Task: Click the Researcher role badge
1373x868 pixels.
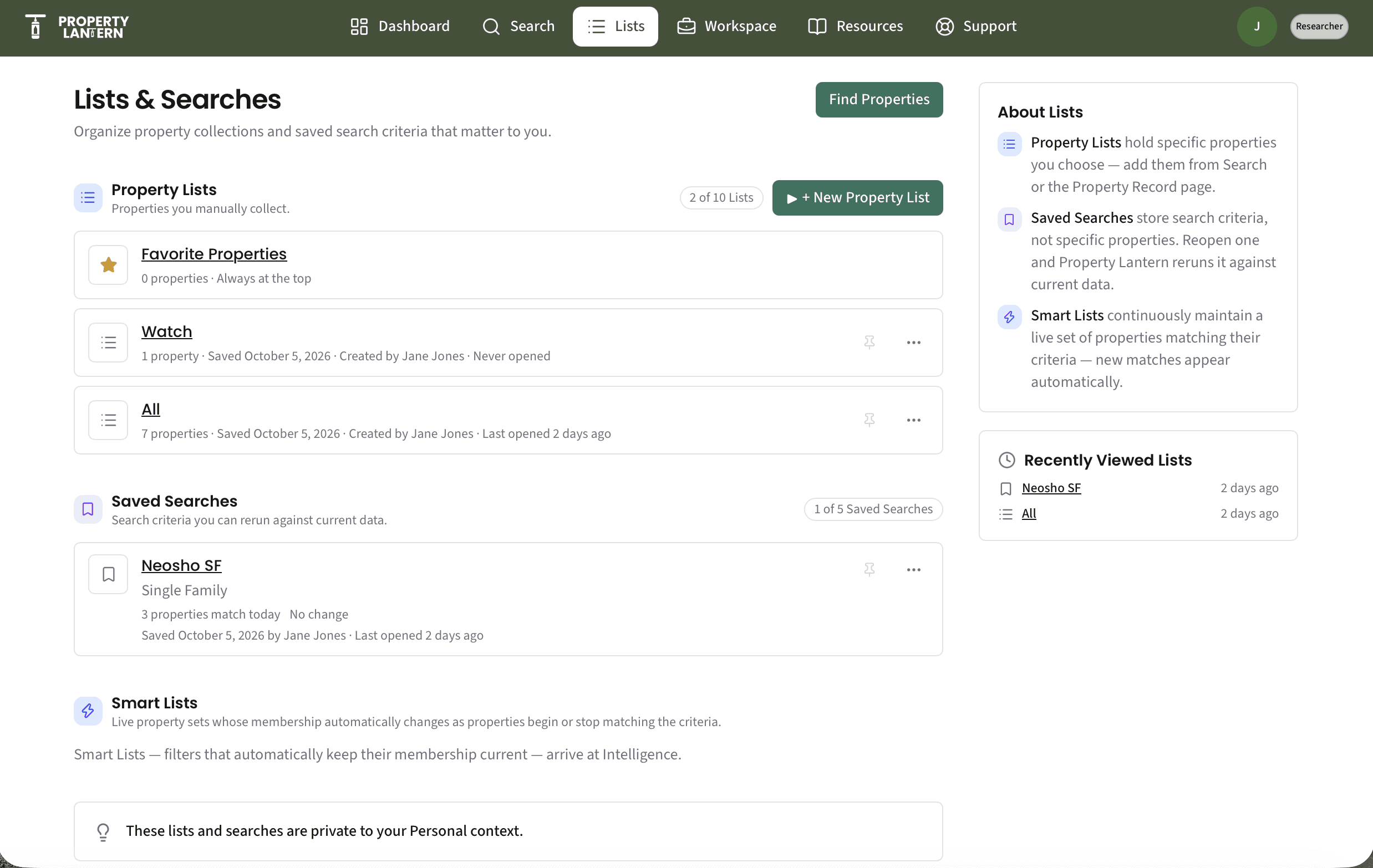Action: pyautogui.click(x=1319, y=26)
